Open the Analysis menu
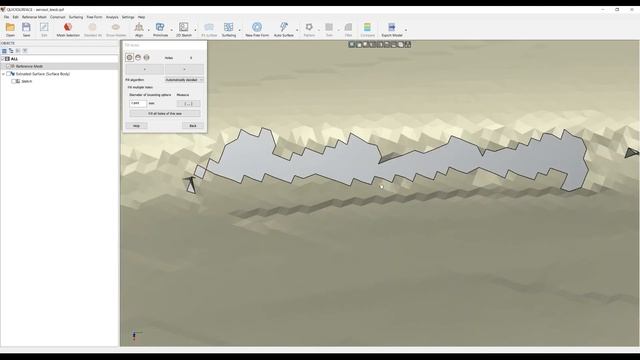This screenshot has width=640, height=360. [112, 17]
